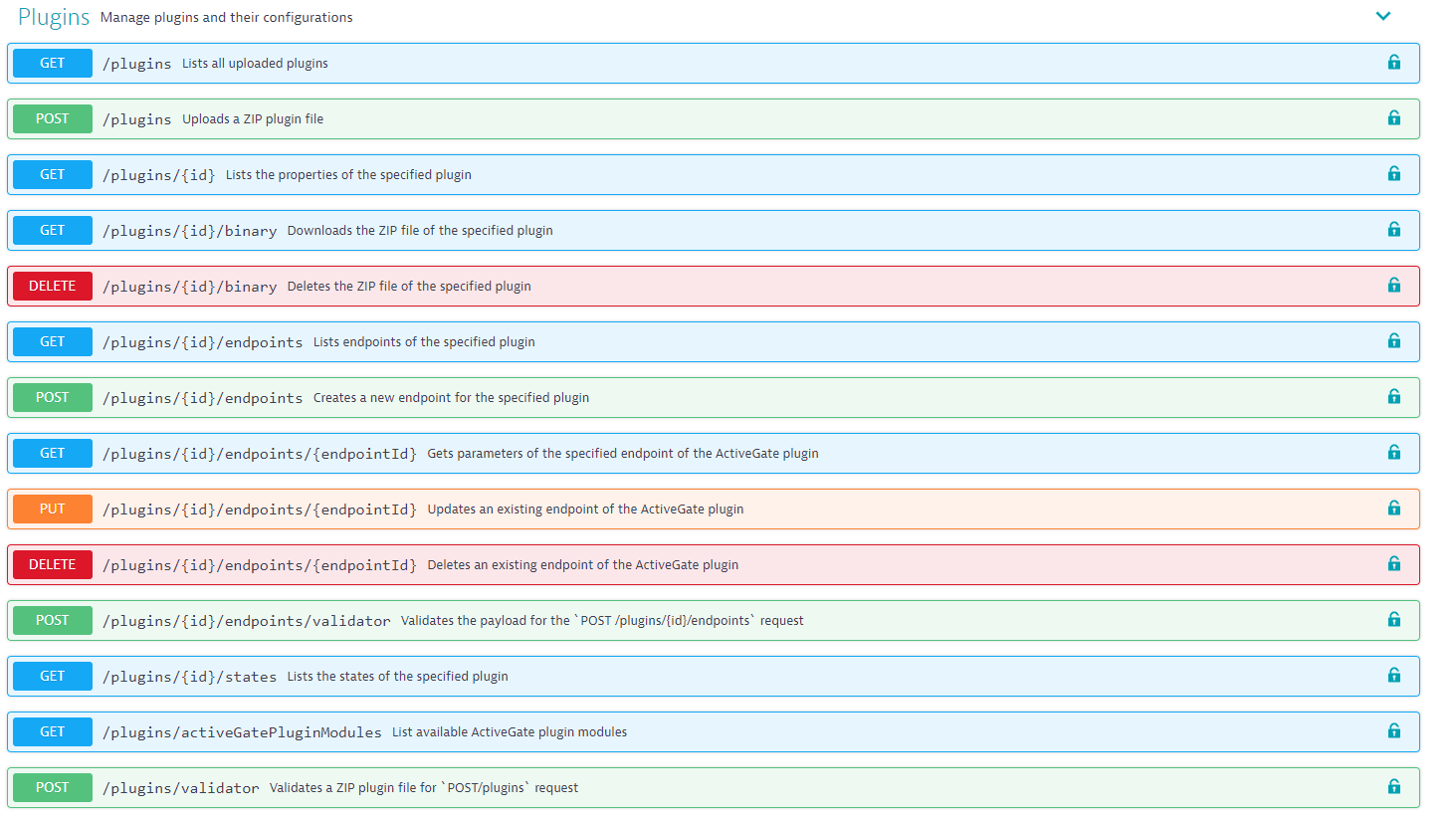Image resolution: width=1456 pixels, height=817 pixels.
Task: Click 'Uploads a ZIP plugin file' text
Action: click(253, 119)
